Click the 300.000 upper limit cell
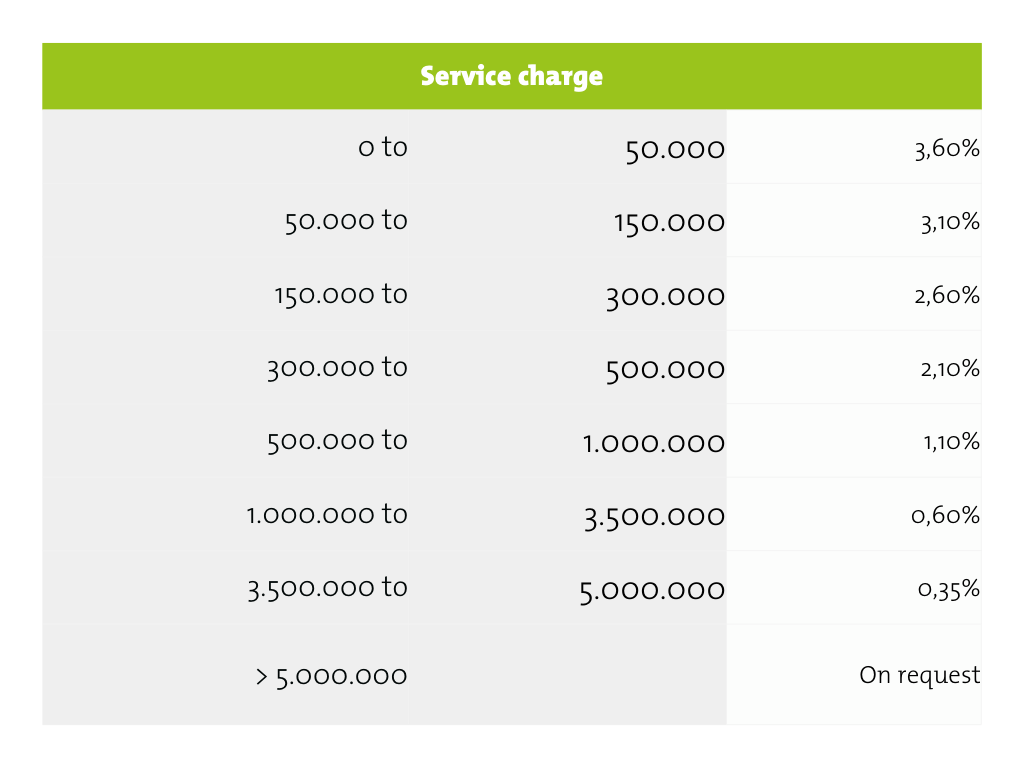1024x768 pixels. coord(665,297)
